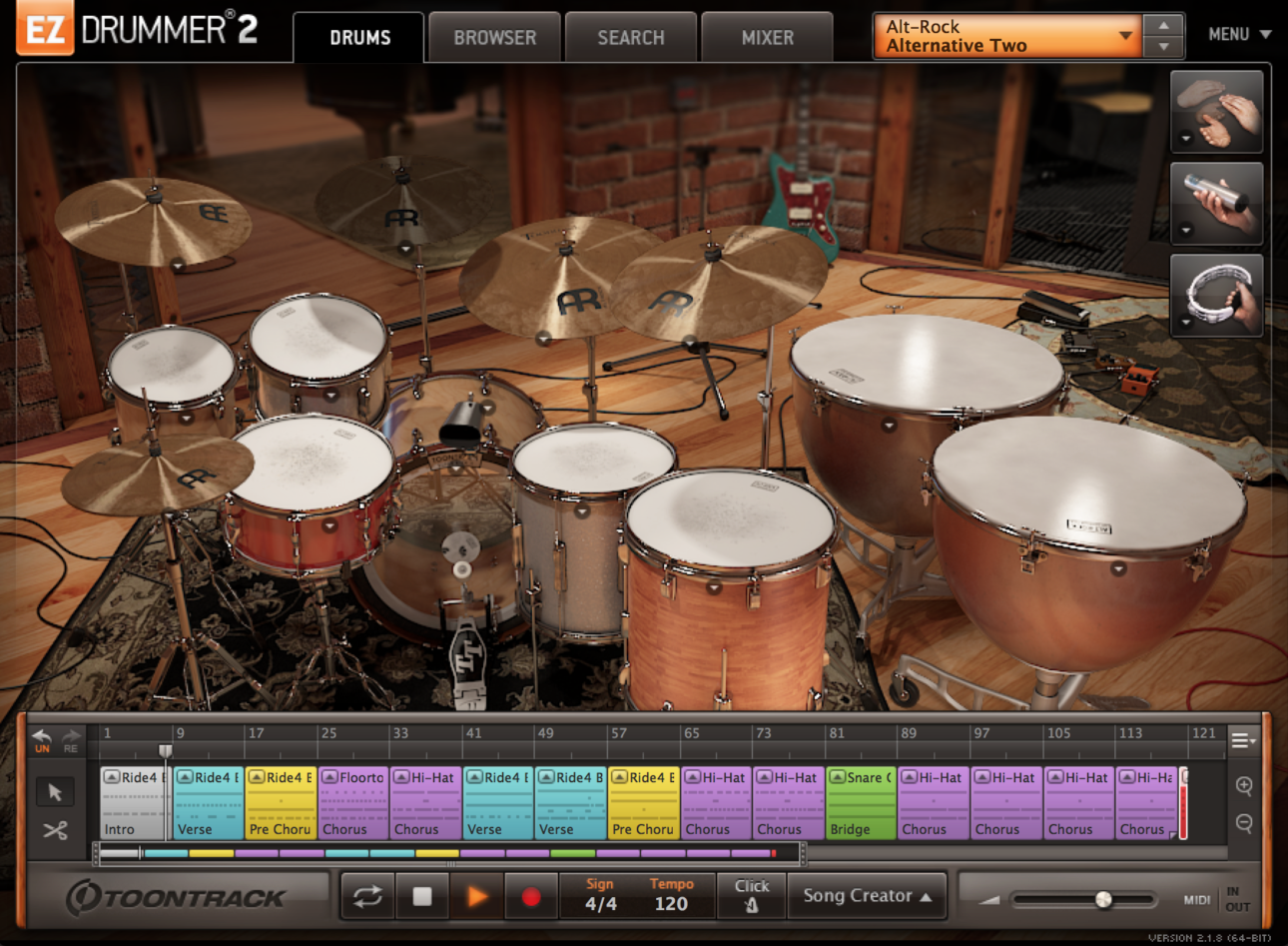Zoom out of the song timeline
The image size is (1288, 946).
tap(1244, 823)
